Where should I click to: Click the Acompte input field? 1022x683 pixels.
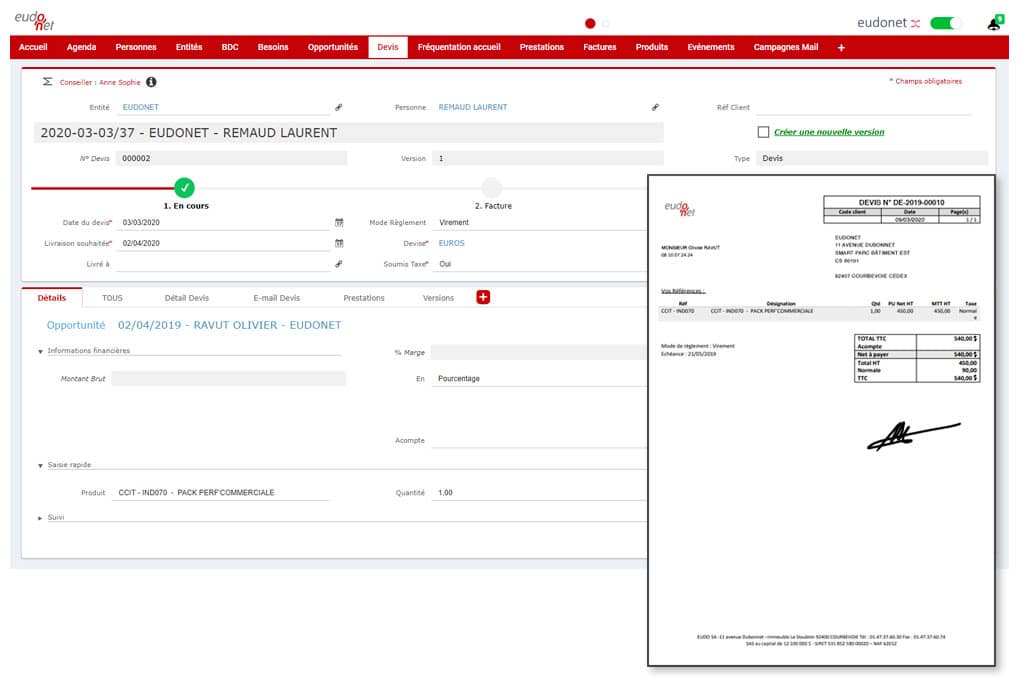click(540, 441)
